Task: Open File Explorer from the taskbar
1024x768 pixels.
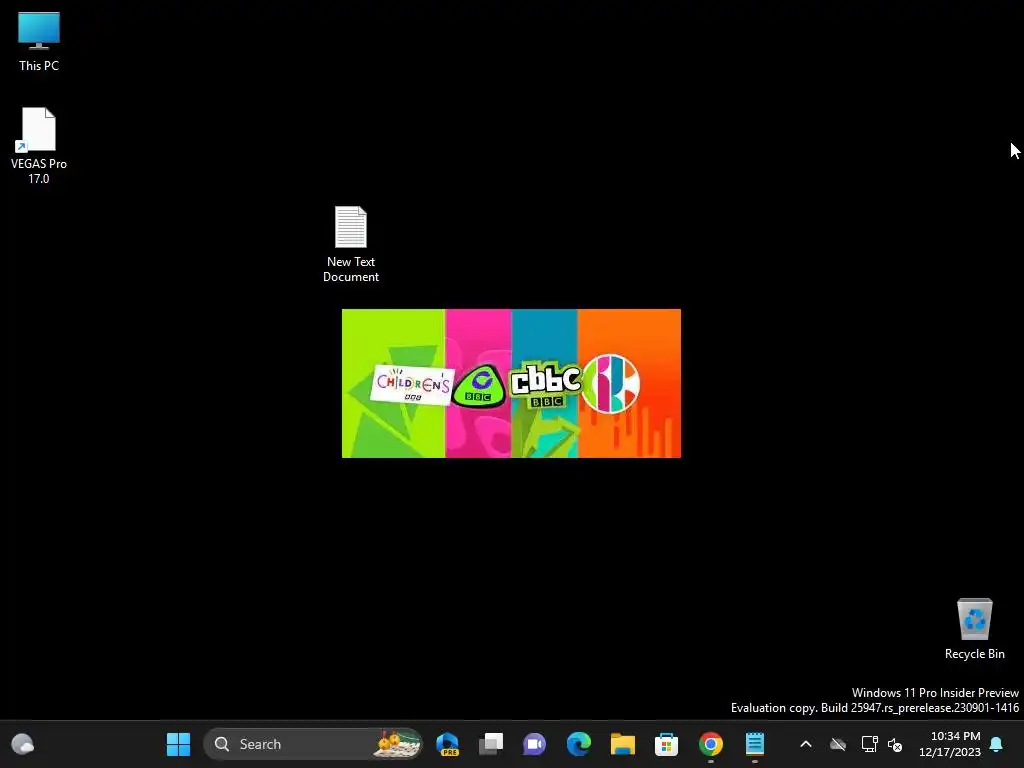Action: [622, 744]
